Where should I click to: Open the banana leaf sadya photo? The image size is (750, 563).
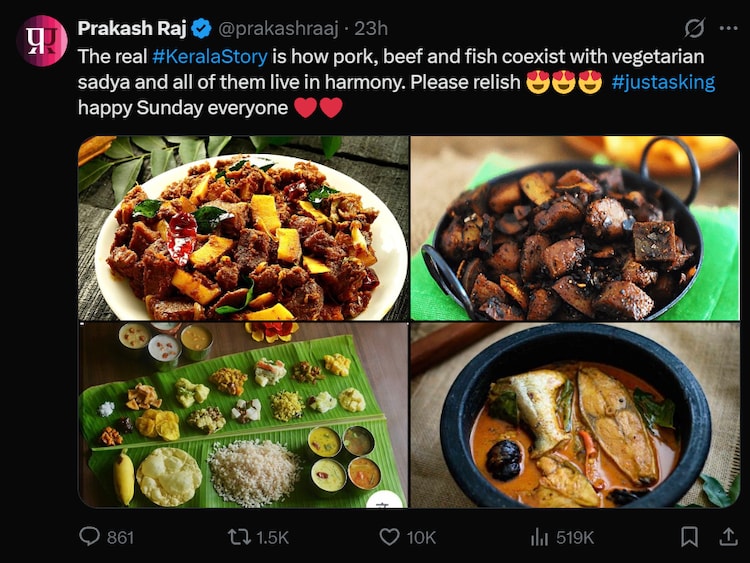pyautogui.click(x=243, y=415)
